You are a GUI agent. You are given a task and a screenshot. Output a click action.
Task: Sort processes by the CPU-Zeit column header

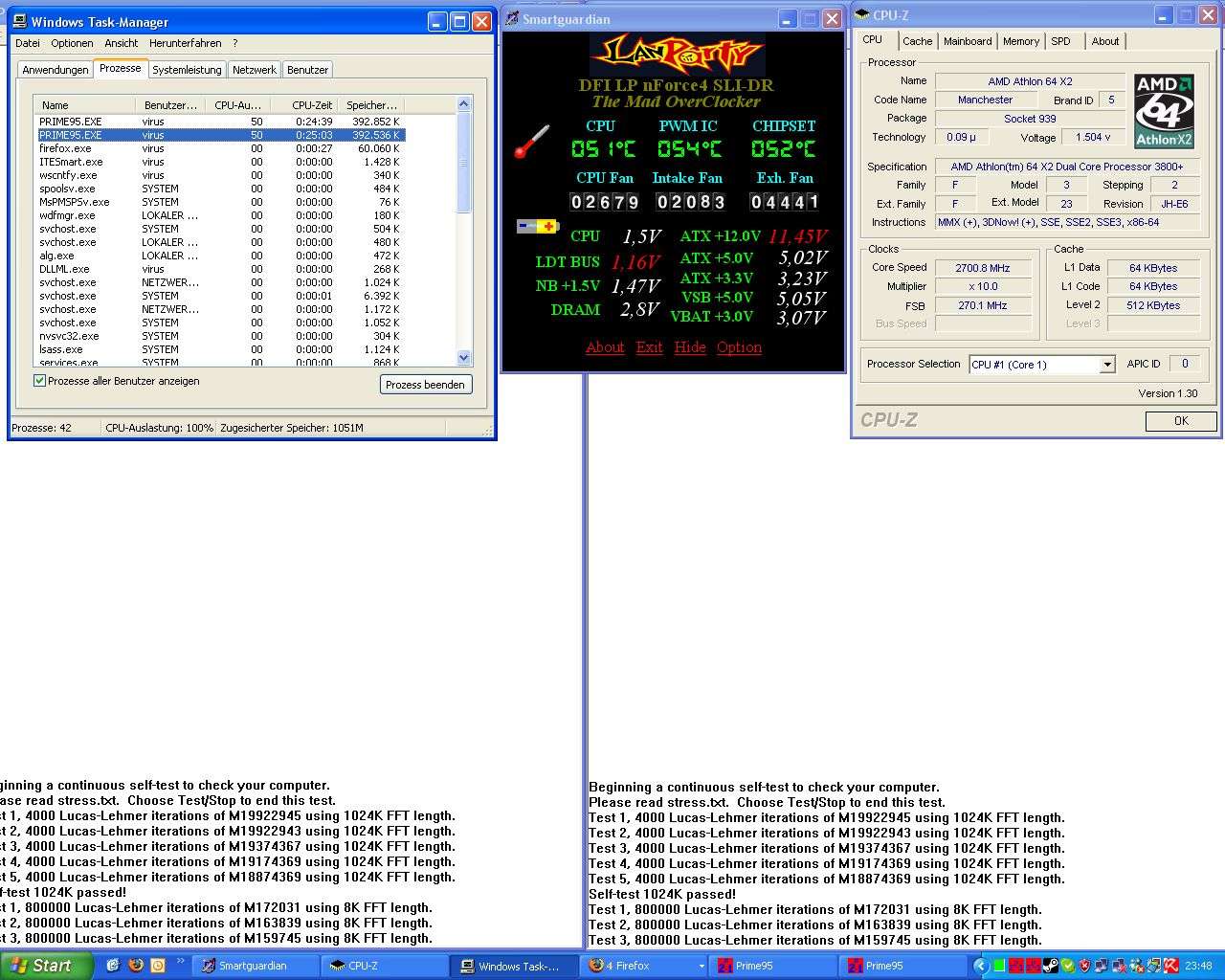(x=303, y=105)
